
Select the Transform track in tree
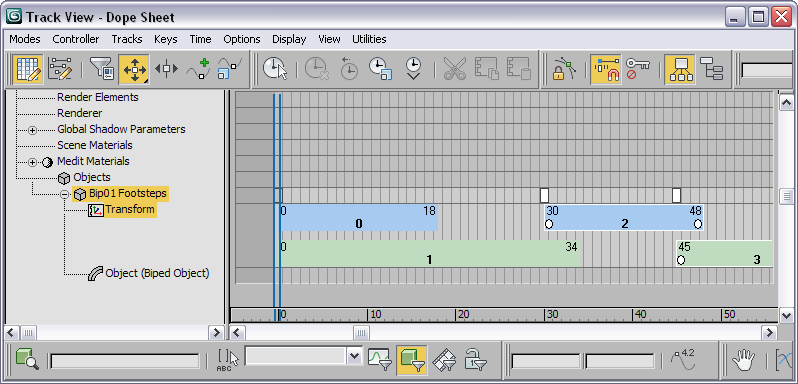point(130,209)
